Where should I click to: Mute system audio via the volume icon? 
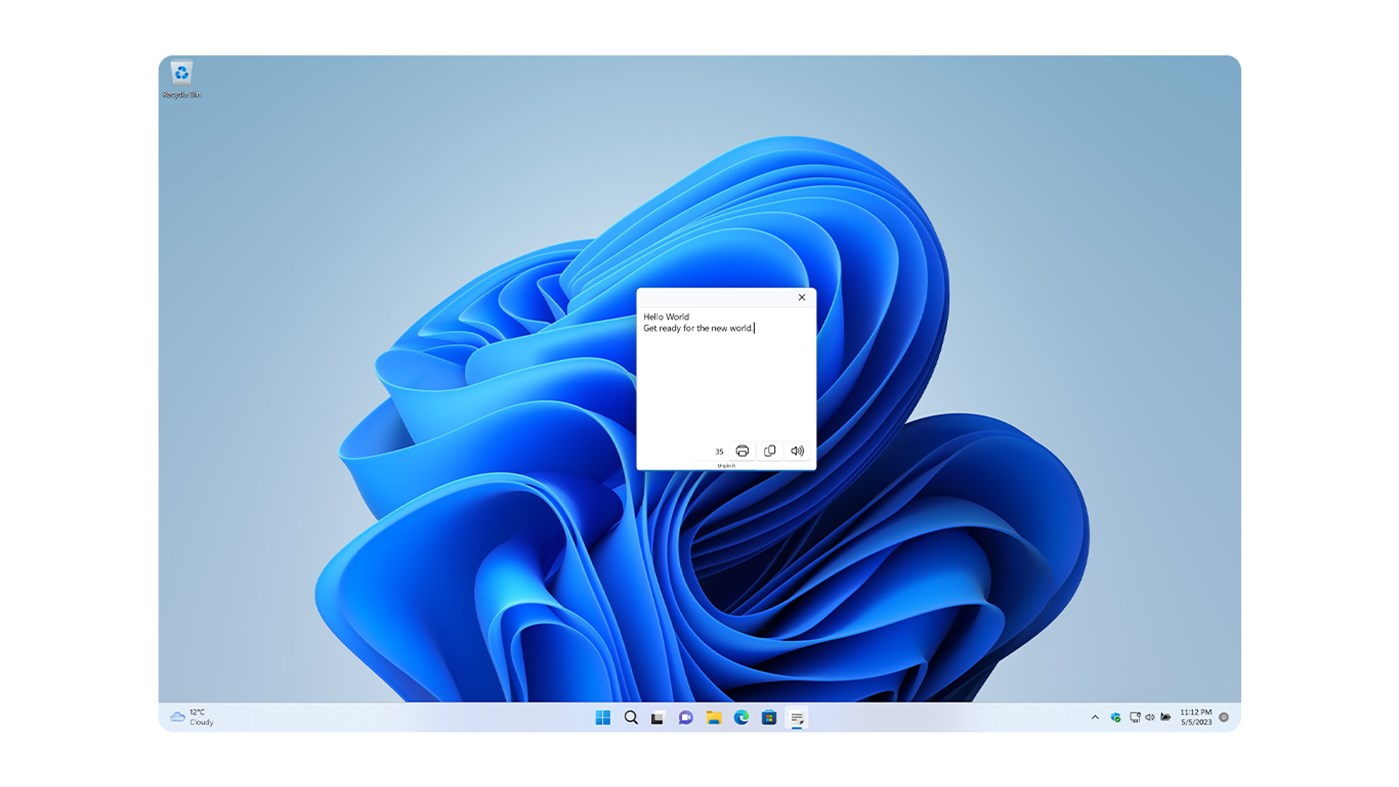point(1148,716)
